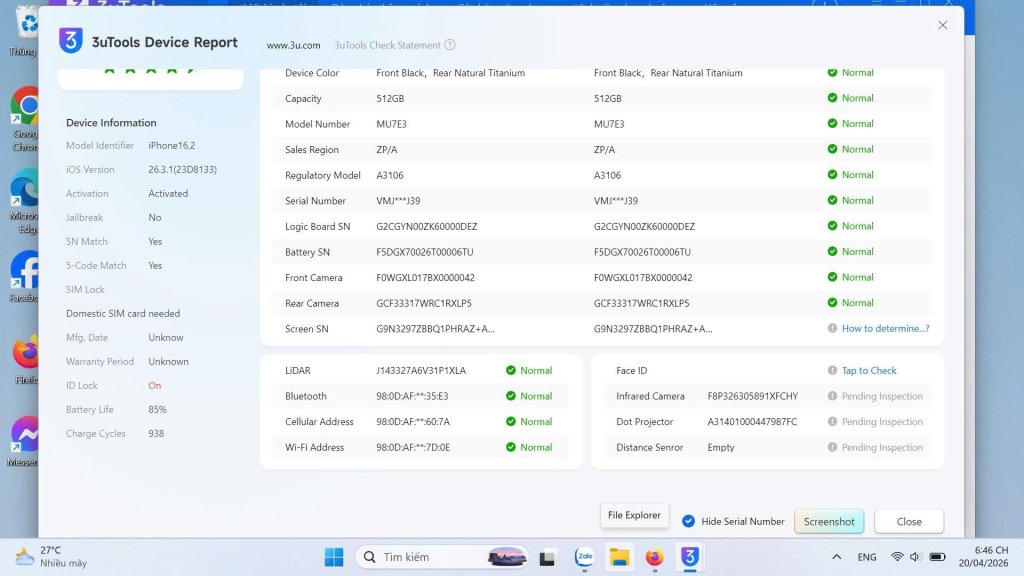Click the taskbar search box Tìm kiếm
Screen dimensions: 1024x576
click(x=441, y=557)
